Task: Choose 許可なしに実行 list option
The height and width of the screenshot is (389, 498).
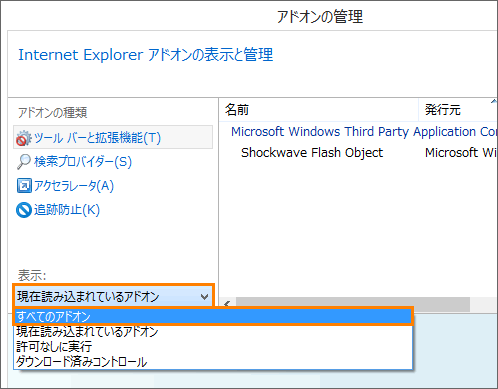Action: (213, 347)
